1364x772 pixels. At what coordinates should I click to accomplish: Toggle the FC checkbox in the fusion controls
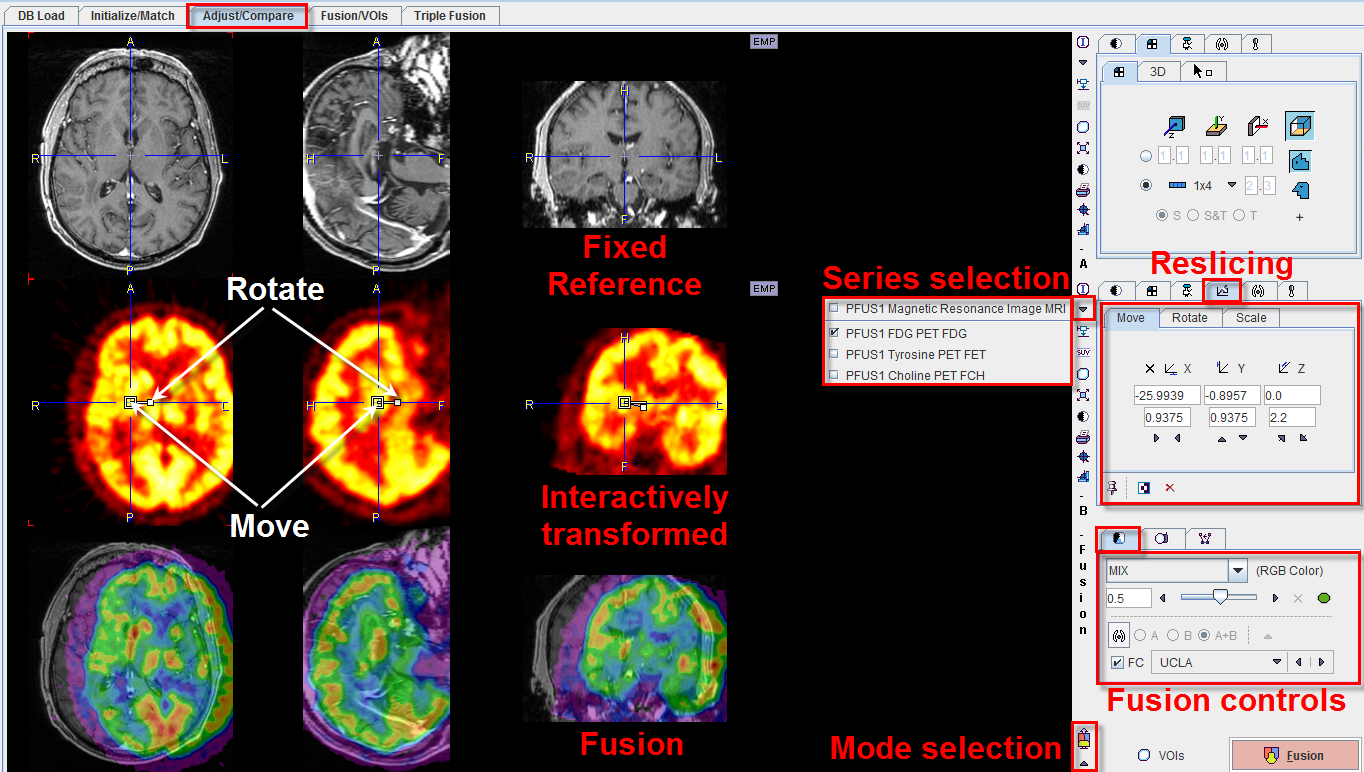[x=1117, y=662]
